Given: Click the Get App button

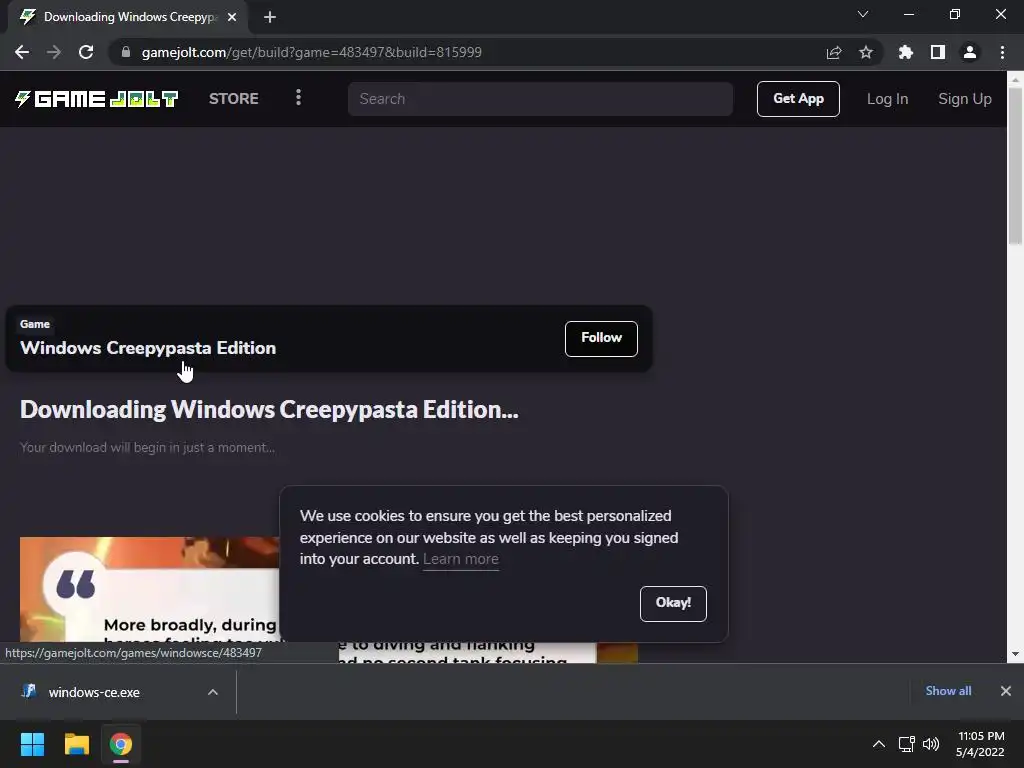Looking at the screenshot, I should 798,99.
